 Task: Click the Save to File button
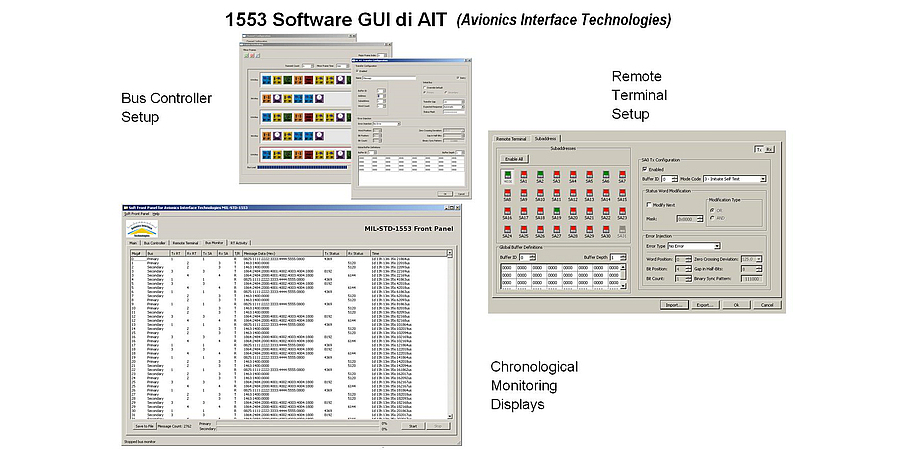(x=145, y=426)
